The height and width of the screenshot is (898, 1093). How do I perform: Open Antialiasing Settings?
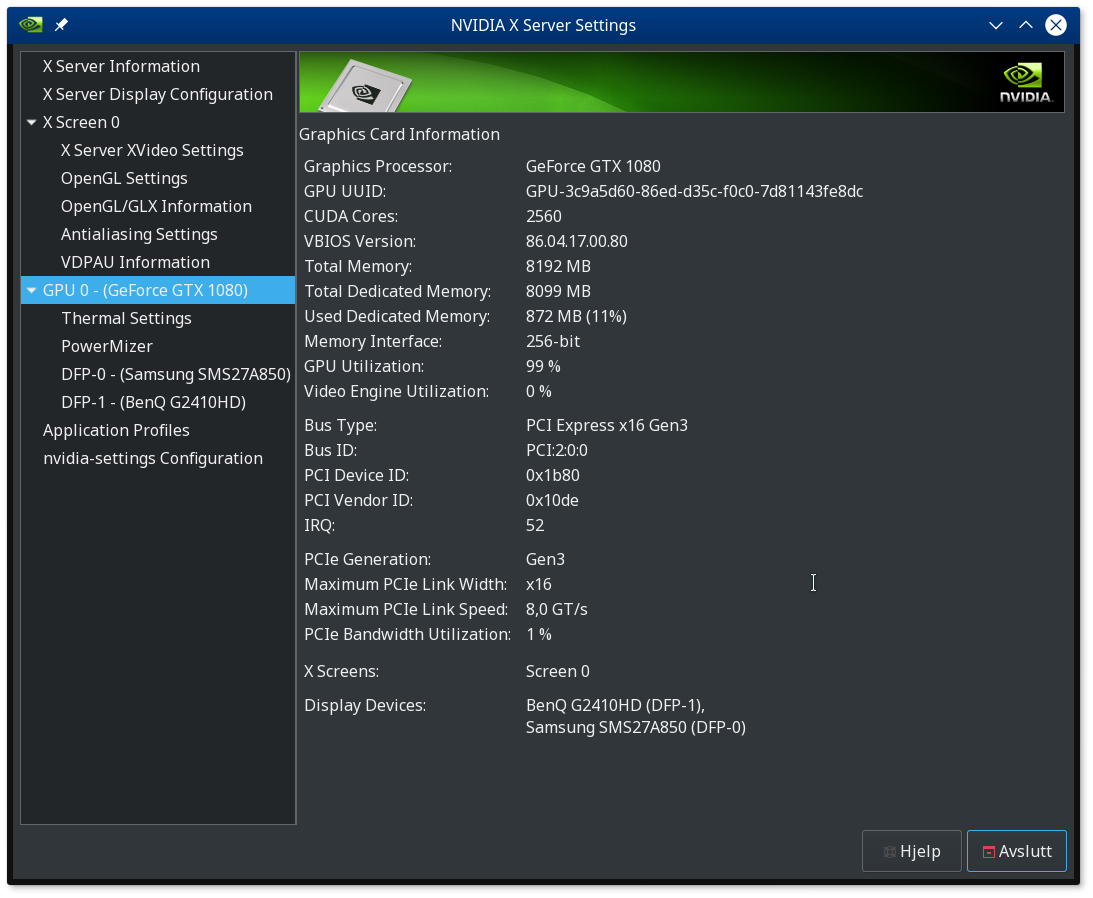point(139,234)
